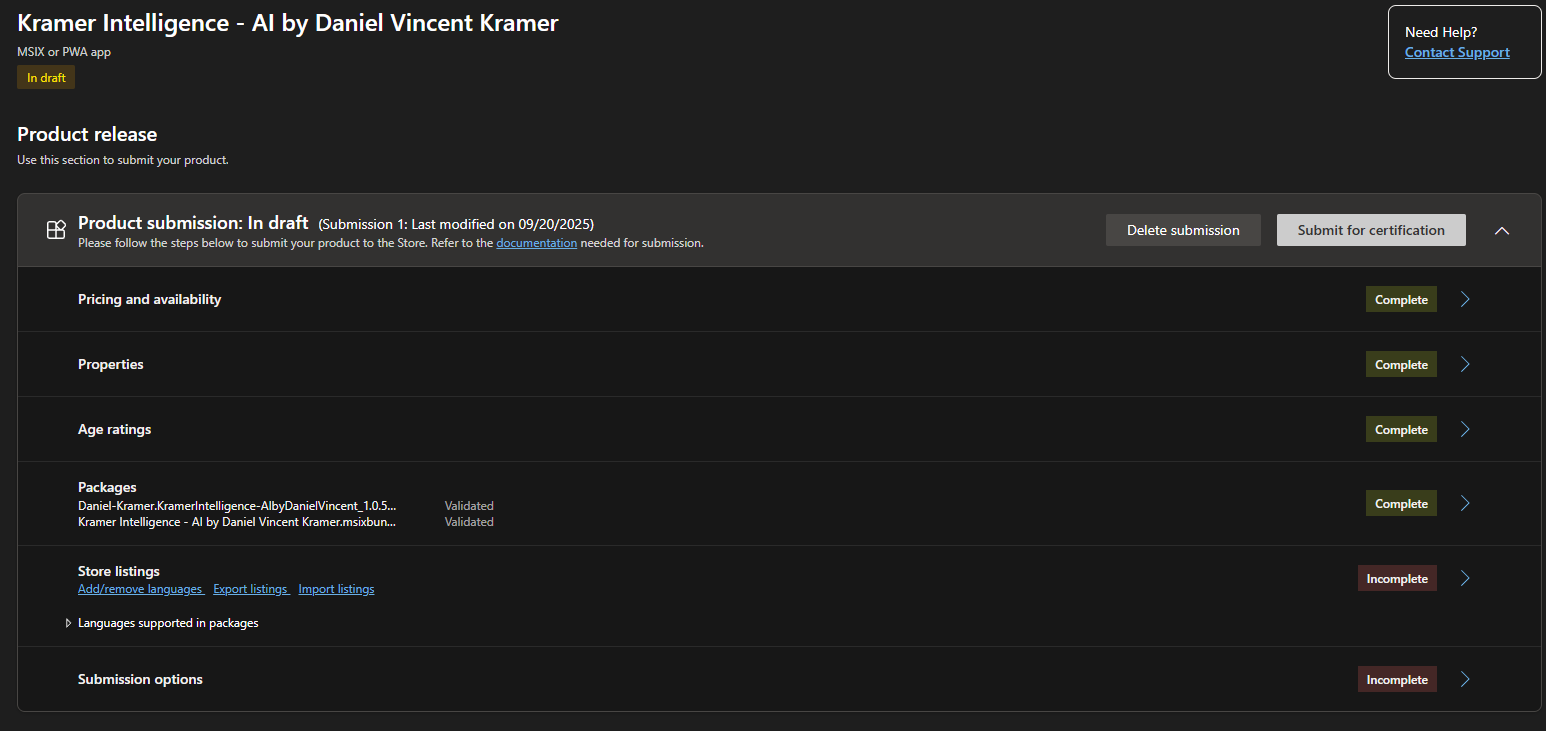Click the In draft status badge
The width and height of the screenshot is (1546, 731).
pyautogui.click(x=46, y=77)
